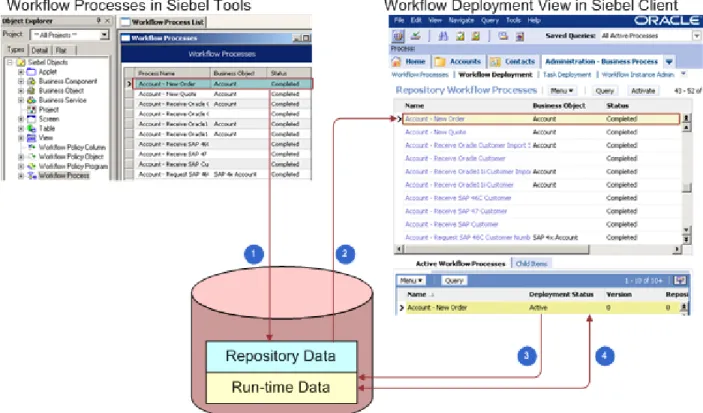This screenshot has width=703, height=413.
Task: Click the SAP 4x Account cell in Siebel Tools
Action: pos(240,174)
